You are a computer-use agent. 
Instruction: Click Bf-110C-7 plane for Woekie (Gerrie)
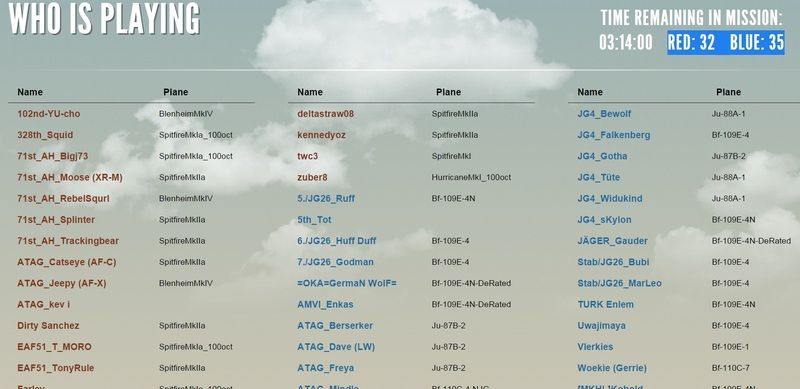click(731, 368)
